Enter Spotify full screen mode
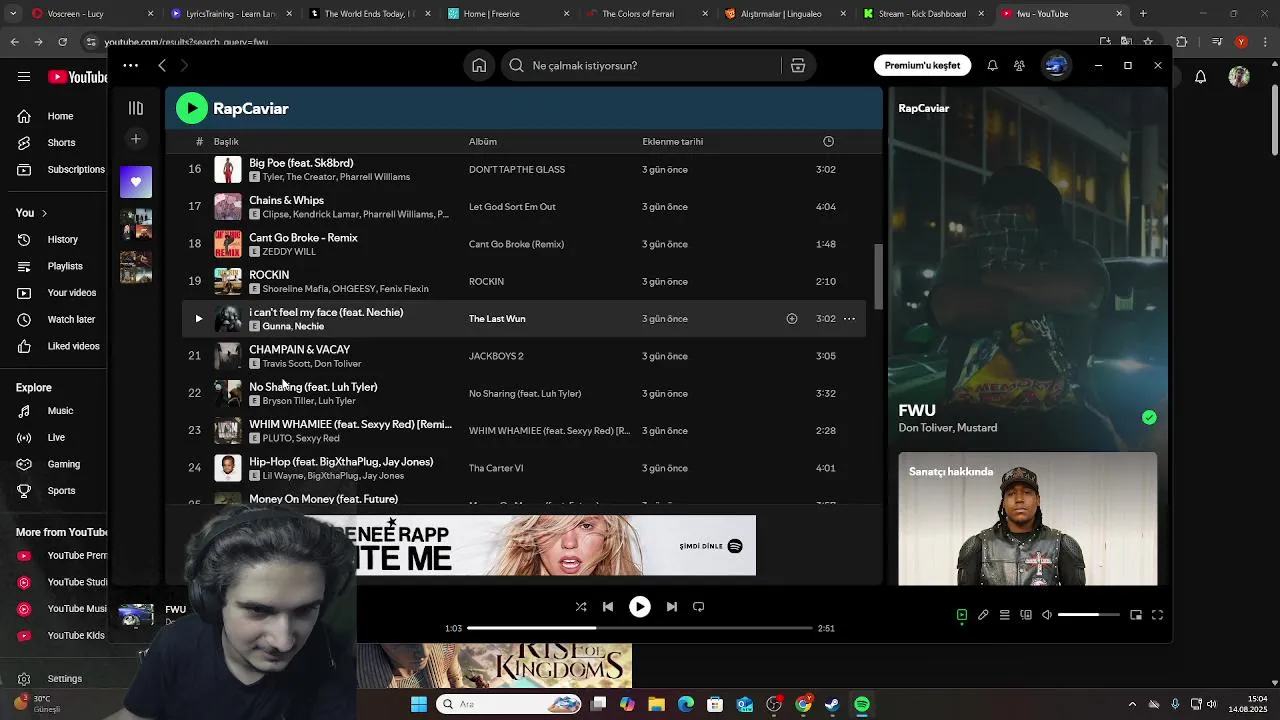1280x720 pixels. tap(1157, 615)
